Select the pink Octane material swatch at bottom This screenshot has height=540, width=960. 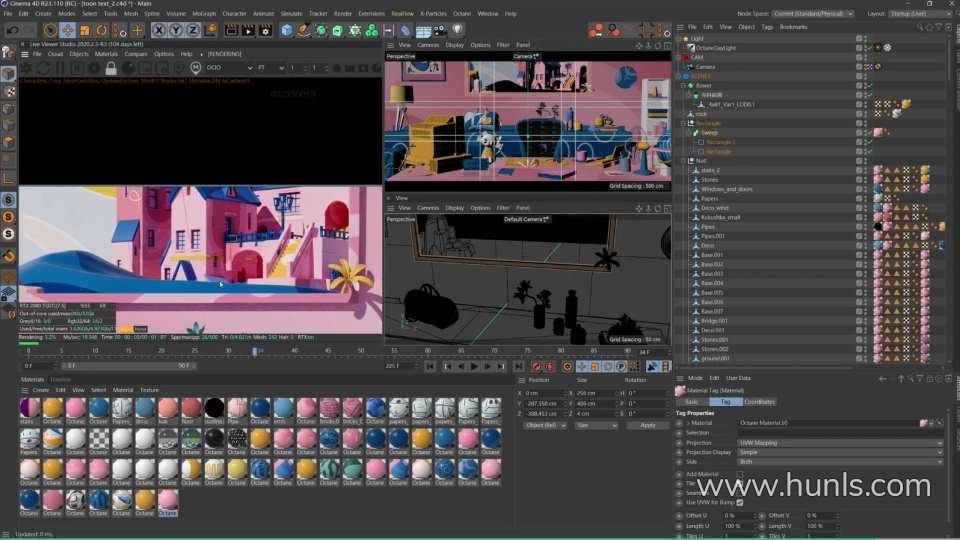pos(168,499)
